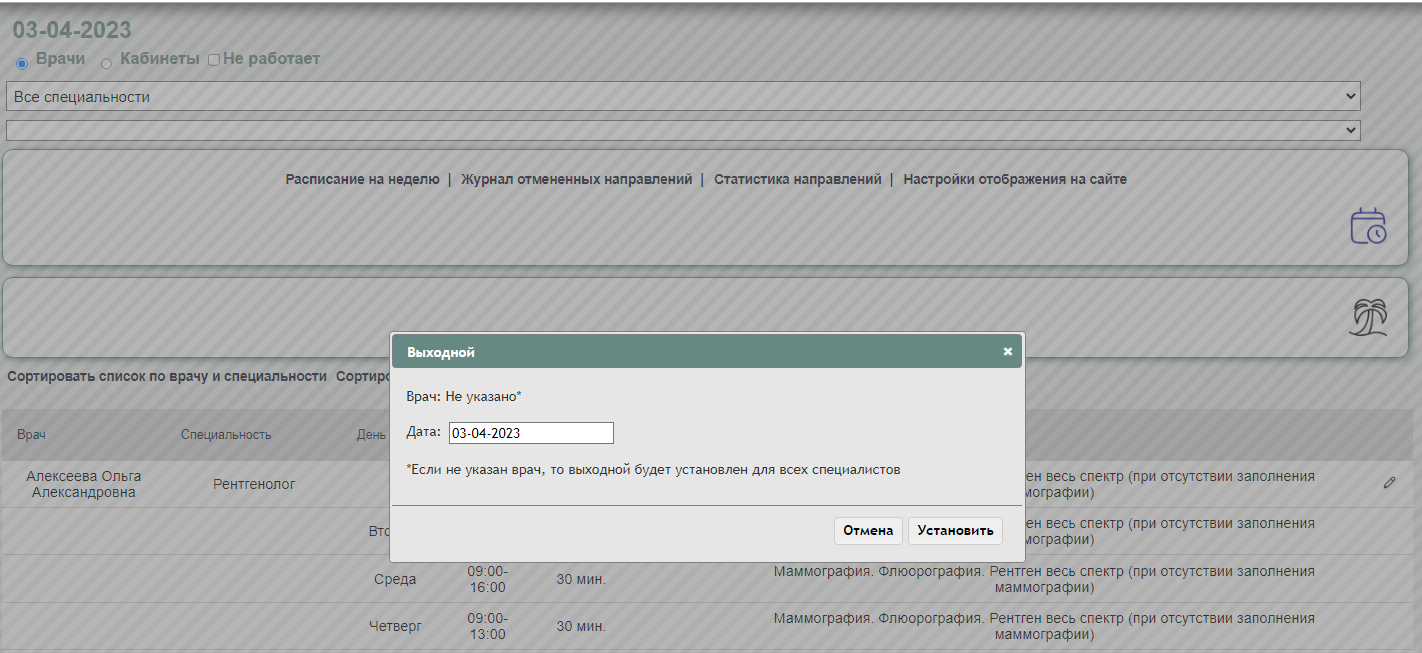The height and width of the screenshot is (653, 1422).
Task: Open Журнал отмененных направлений
Action: click(576, 180)
